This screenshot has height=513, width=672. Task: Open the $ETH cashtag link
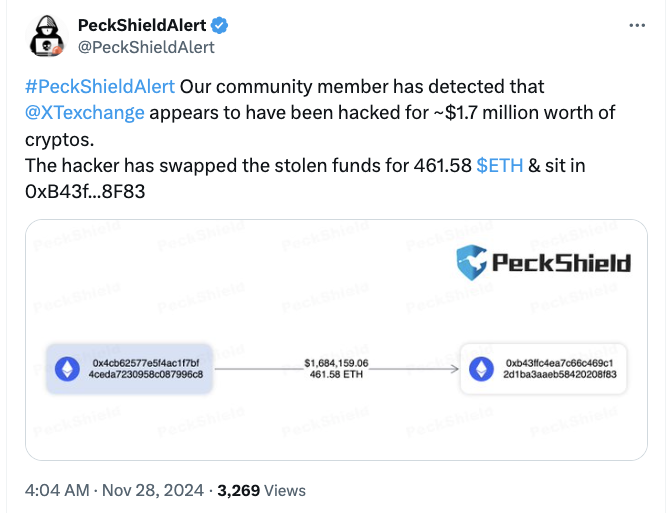click(x=499, y=165)
